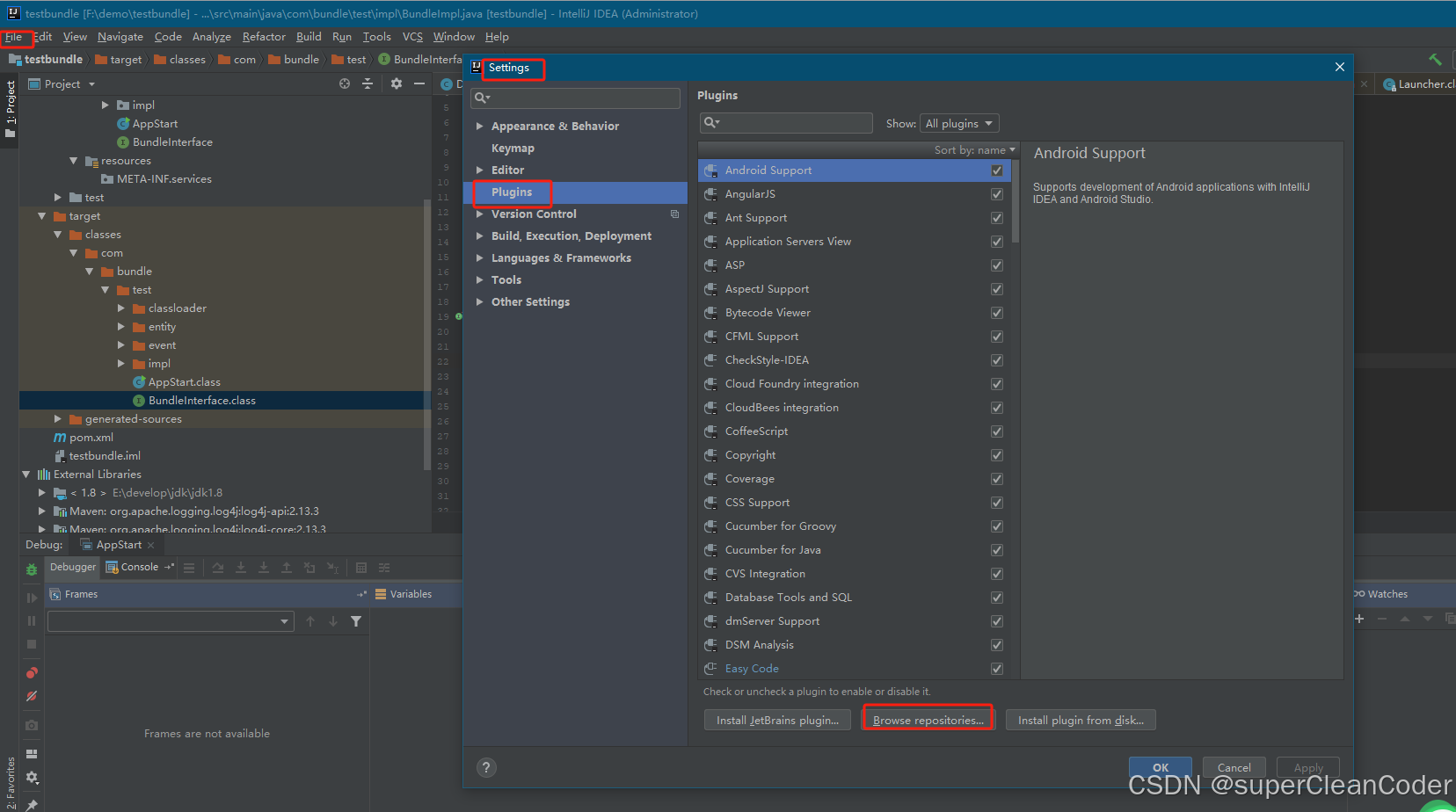
Task: Disable the Ant Support plugin checkbox
Action: coord(997,218)
